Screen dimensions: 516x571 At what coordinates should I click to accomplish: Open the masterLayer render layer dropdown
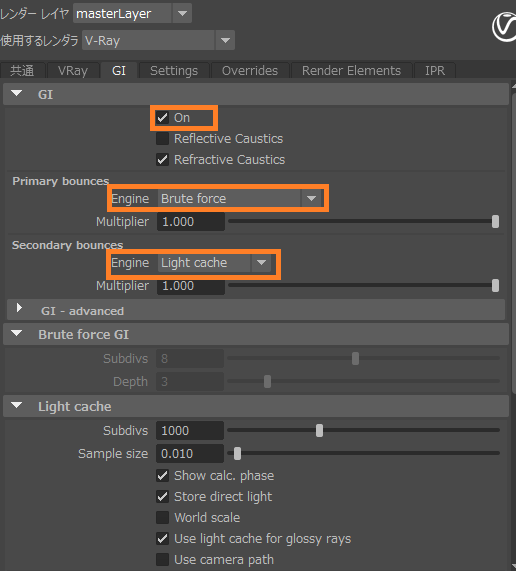click(133, 13)
